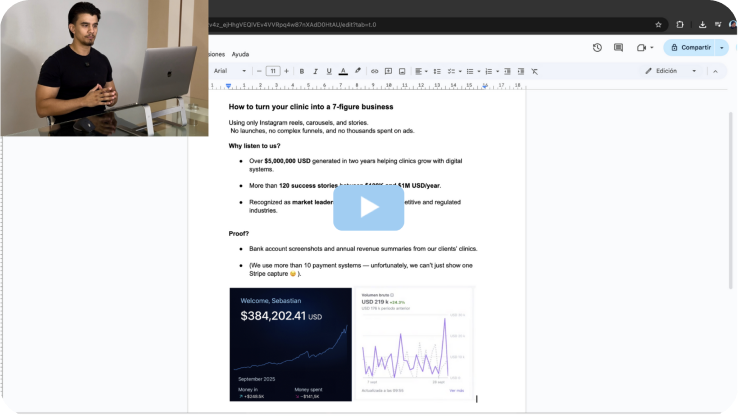Open the Ayuda menu
Screen dimensions: 738x416
[x=240, y=54]
